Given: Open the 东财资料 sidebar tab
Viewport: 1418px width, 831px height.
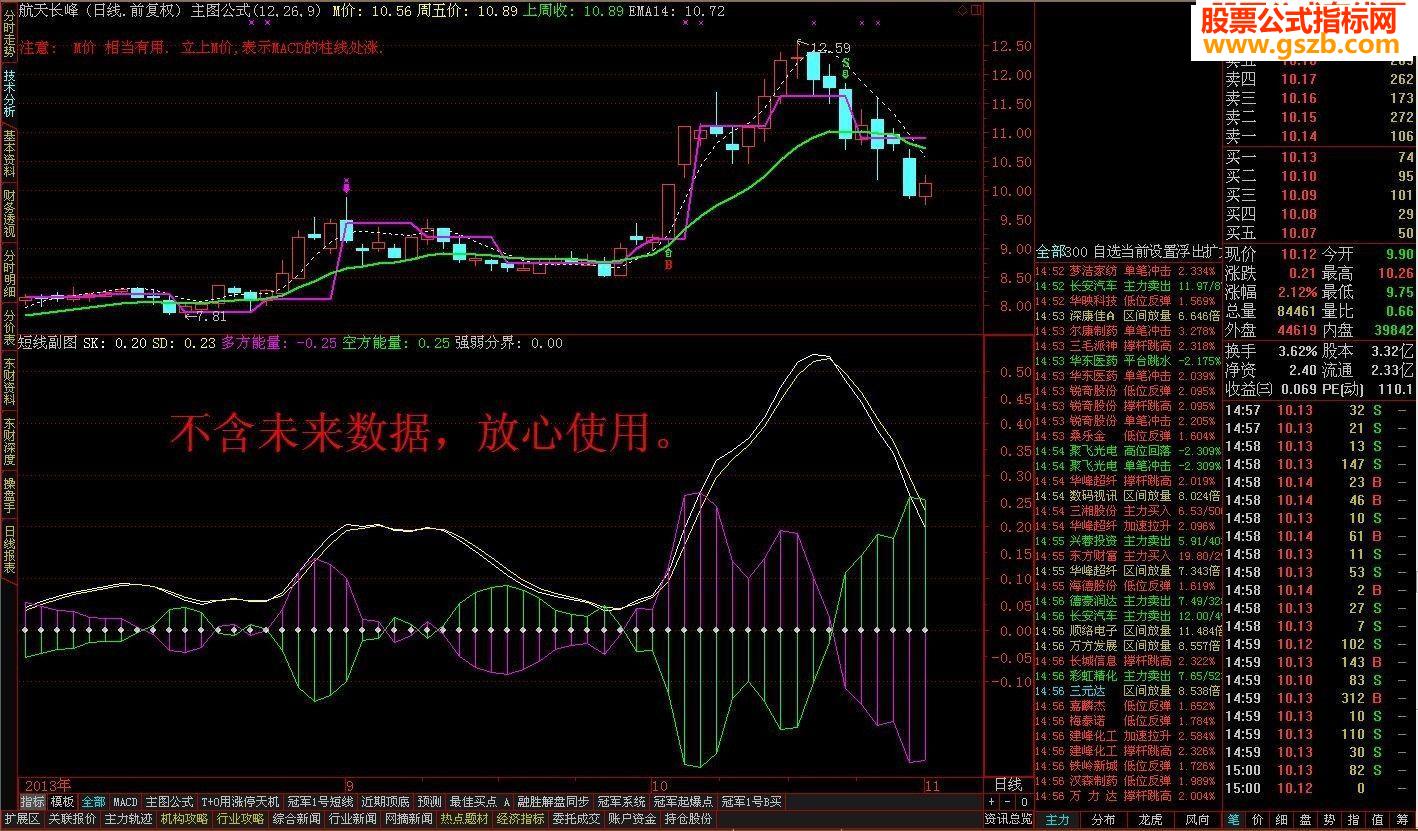Looking at the screenshot, I should coord(9,380).
